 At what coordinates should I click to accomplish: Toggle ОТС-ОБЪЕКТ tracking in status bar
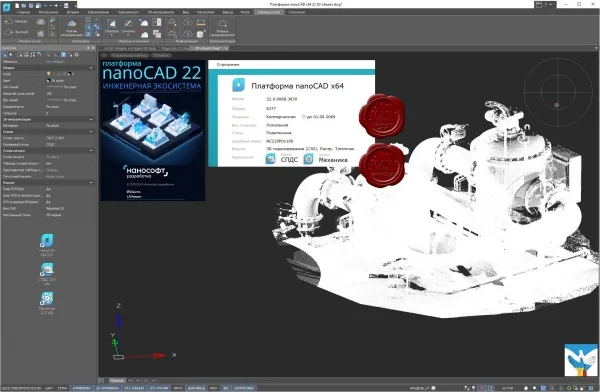coord(134,388)
